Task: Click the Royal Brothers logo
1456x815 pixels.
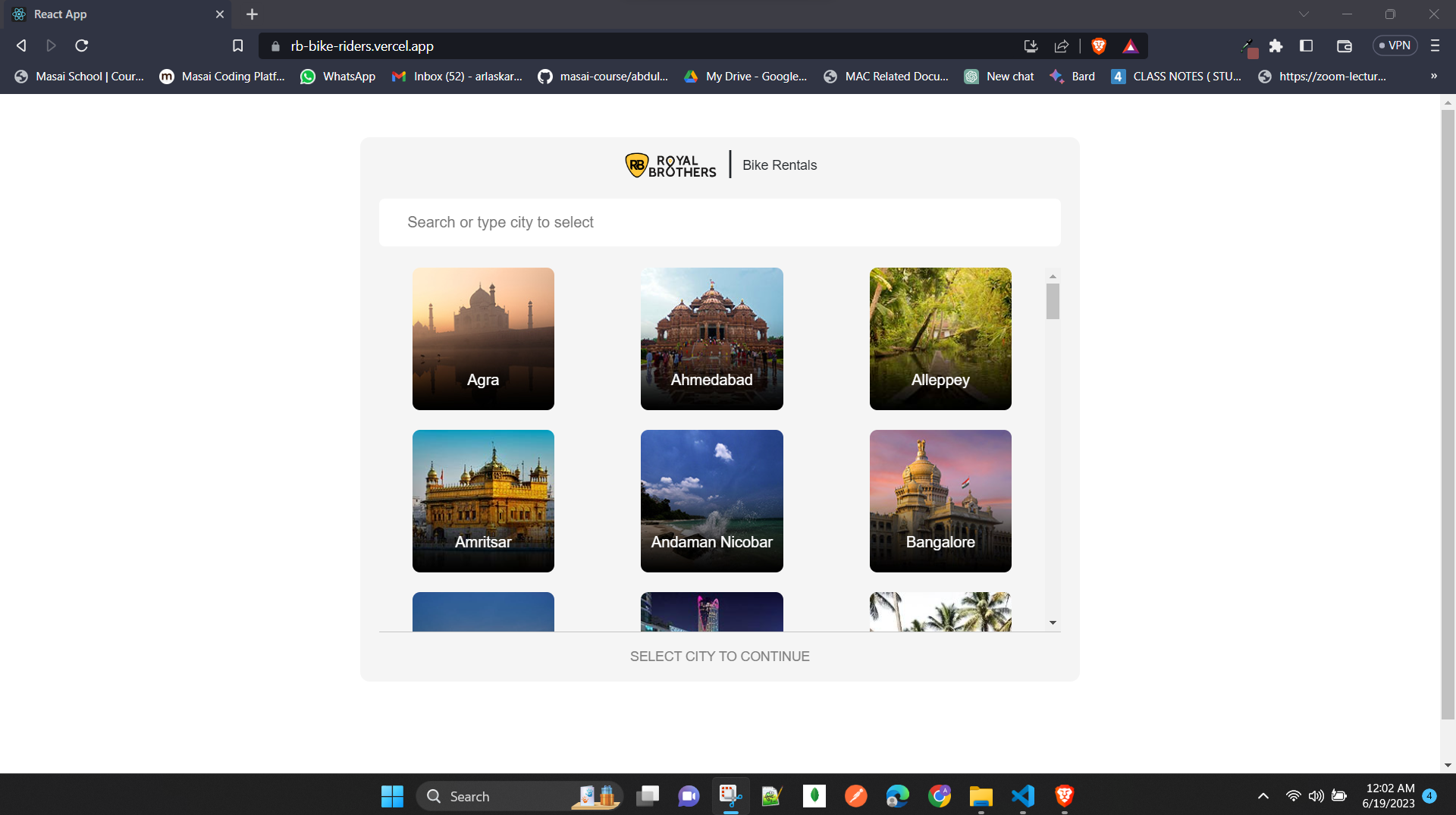Action: pyautogui.click(x=670, y=165)
